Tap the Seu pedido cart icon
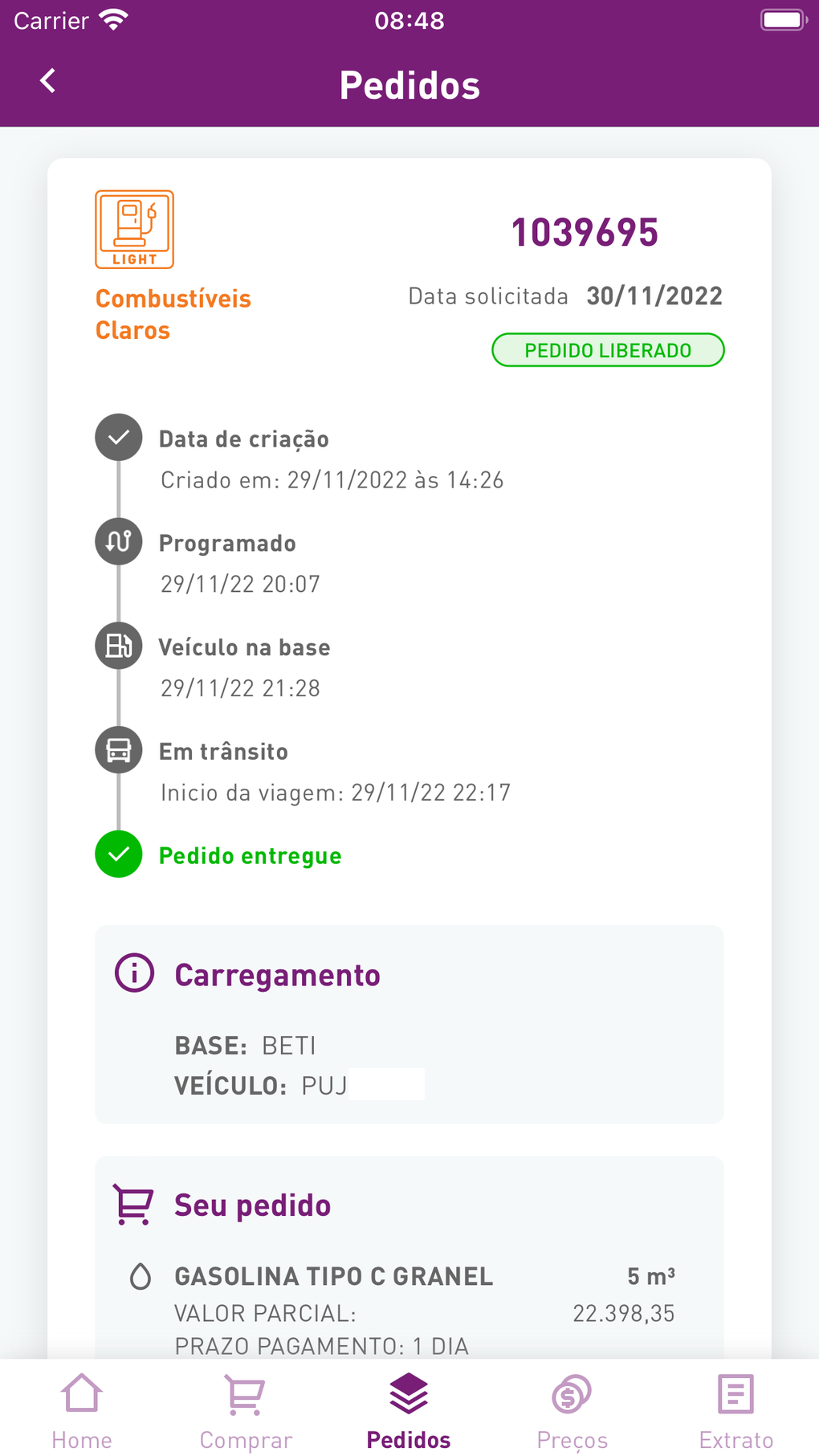 (x=132, y=1204)
